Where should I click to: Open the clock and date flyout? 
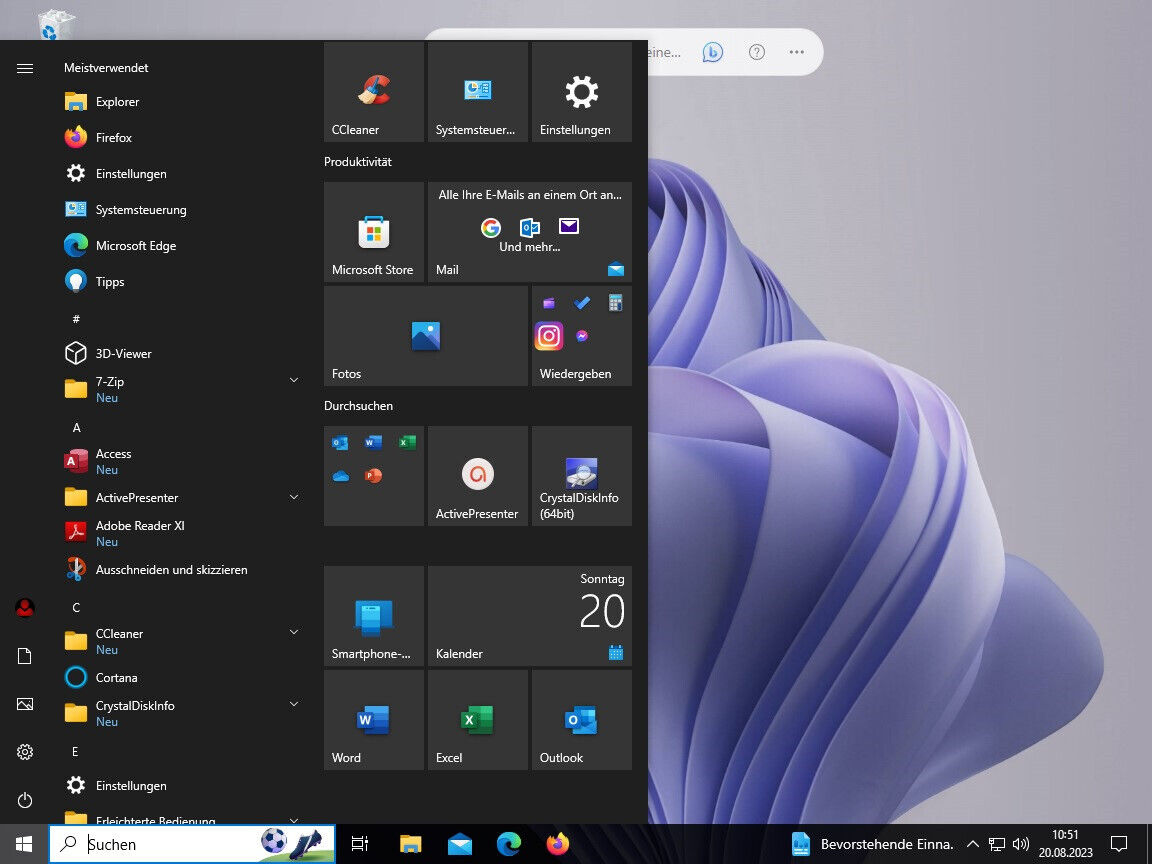(x=1065, y=844)
